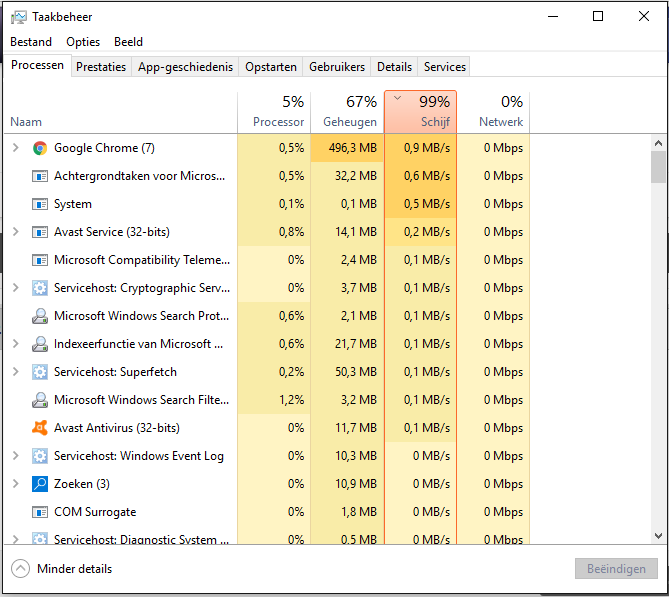Viewport: 670px width, 597px height.
Task: Expand Avast Service (32-bits) entry
Action: tap(16, 232)
